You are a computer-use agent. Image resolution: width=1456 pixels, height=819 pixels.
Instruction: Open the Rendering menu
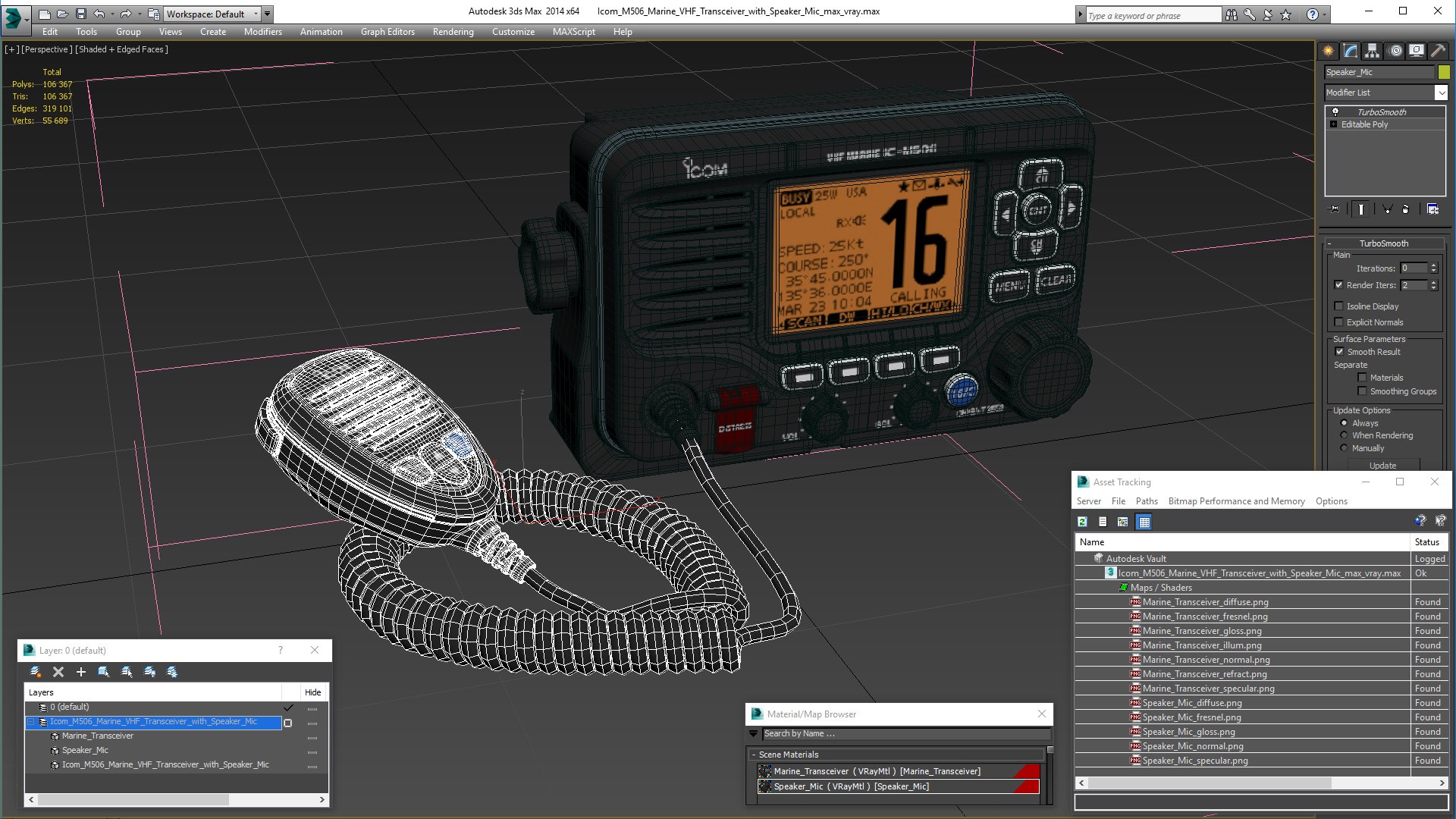pyautogui.click(x=453, y=32)
